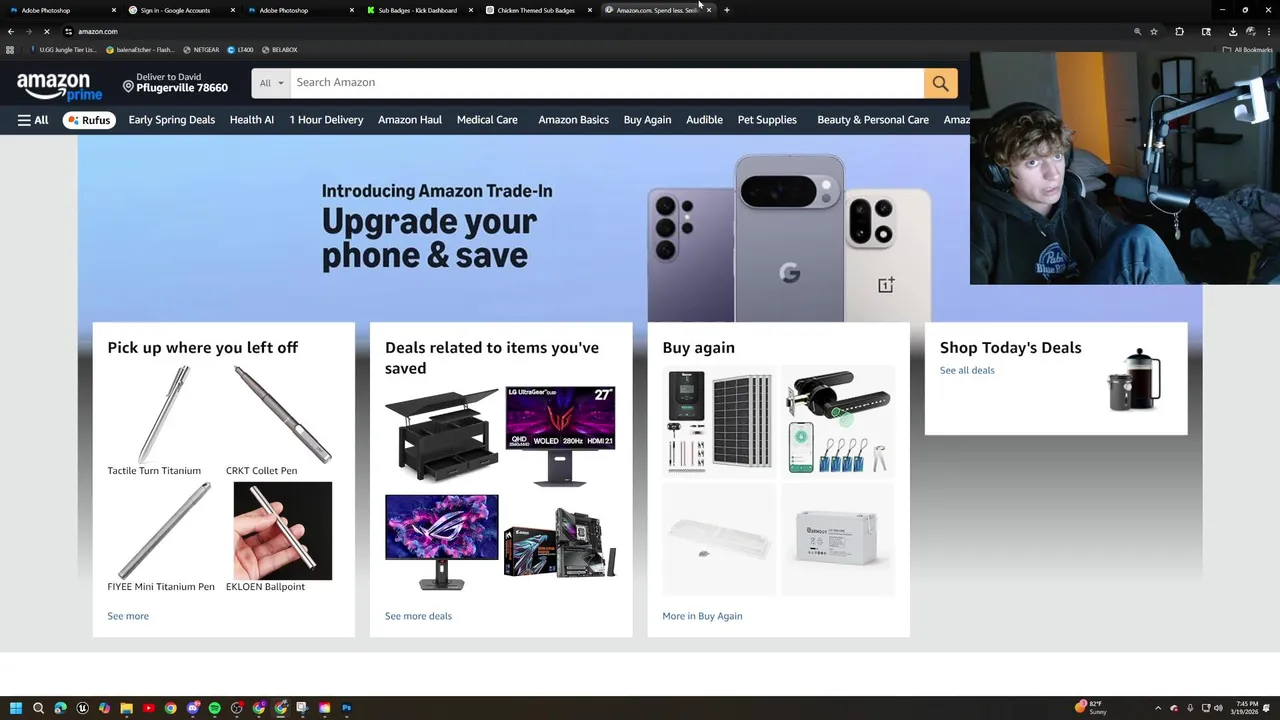Open the BELABOX bookmark

point(279,49)
